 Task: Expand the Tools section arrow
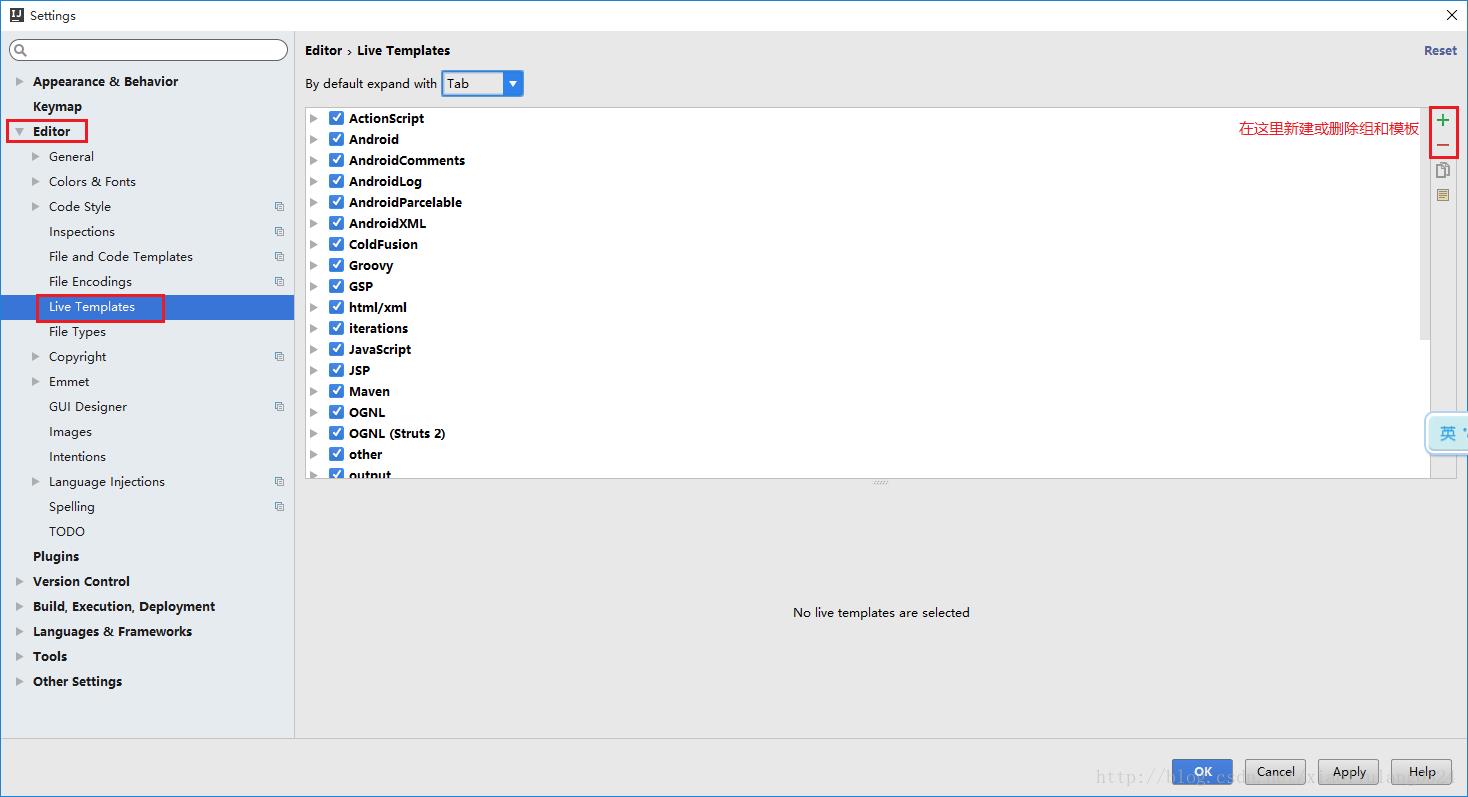[19, 657]
